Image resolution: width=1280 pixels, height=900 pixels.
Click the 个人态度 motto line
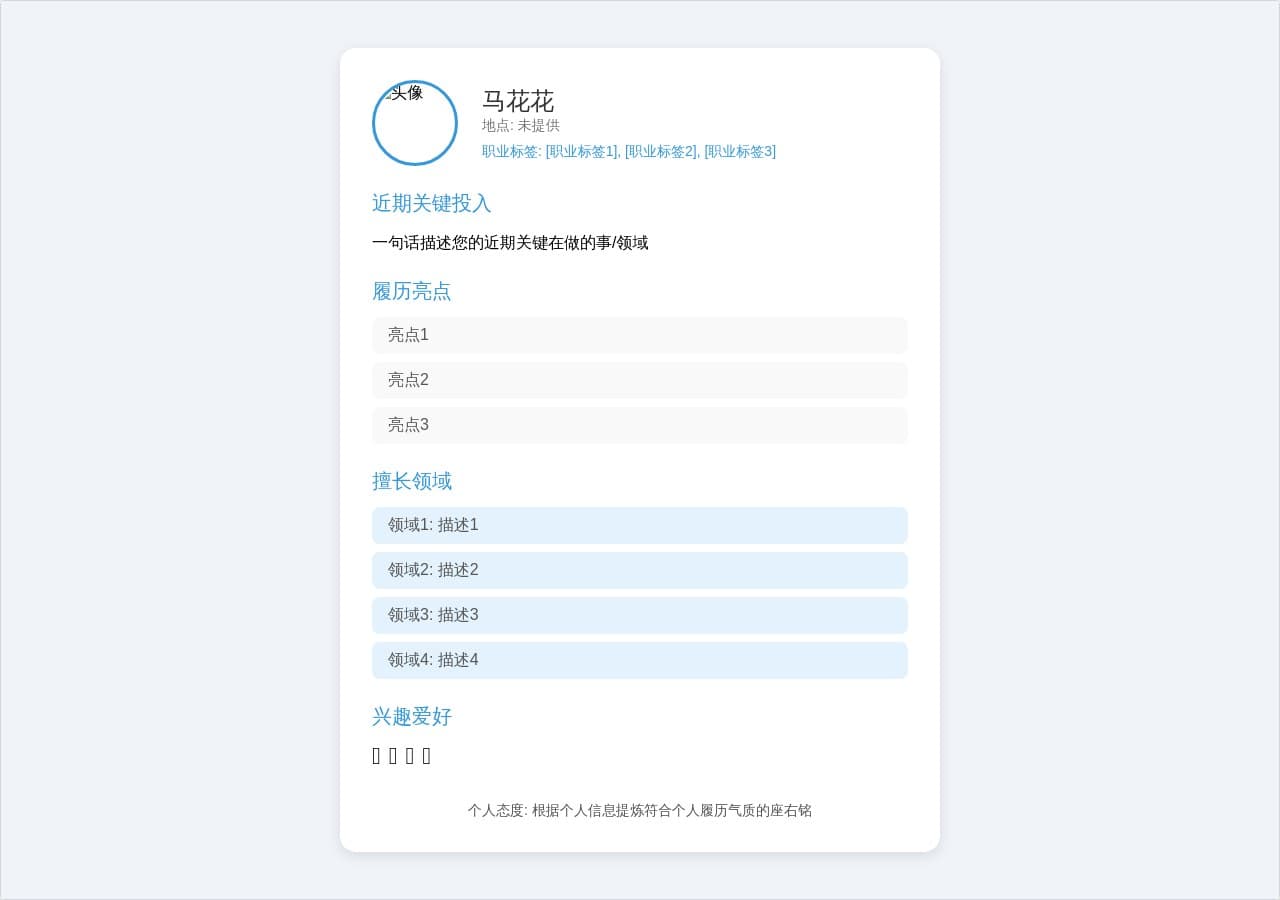(x=640, y=810)
